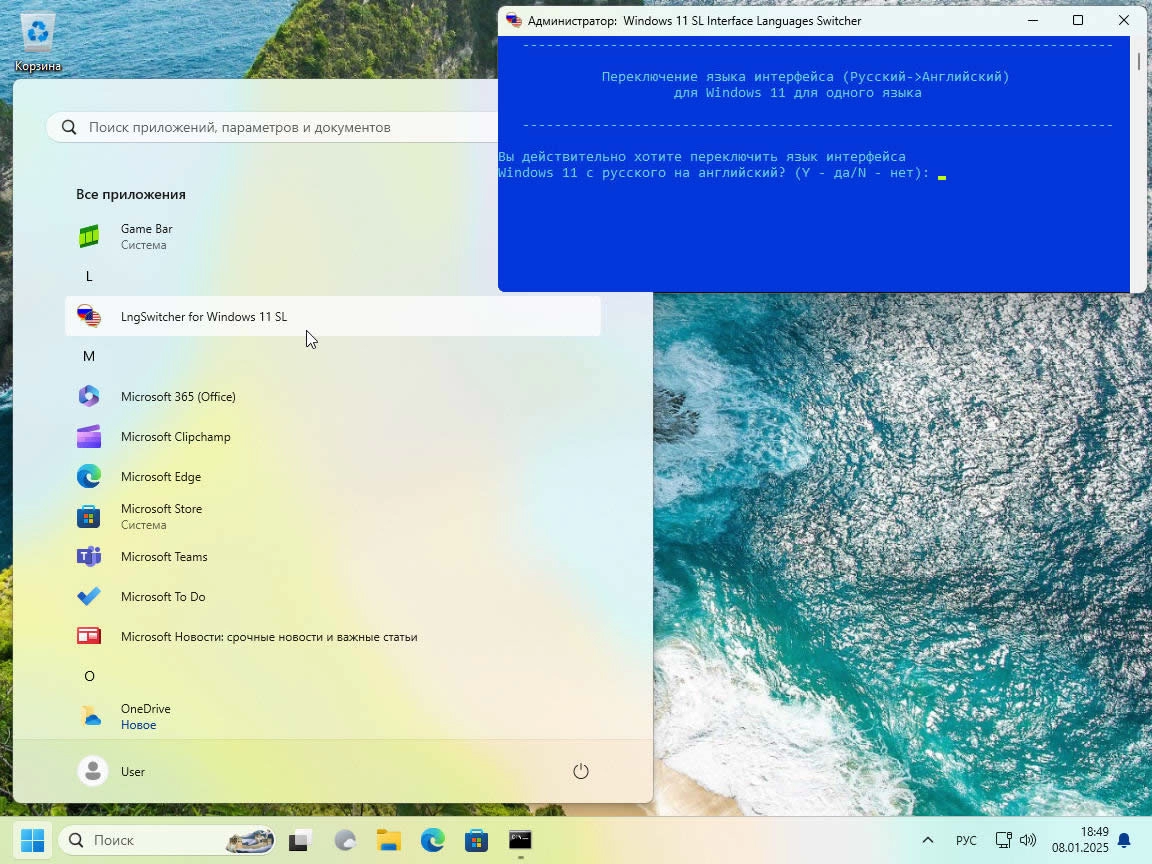Open Microsoft Store icon in app list
This screenshot has width=1152, height=864.
pos(89,516)
